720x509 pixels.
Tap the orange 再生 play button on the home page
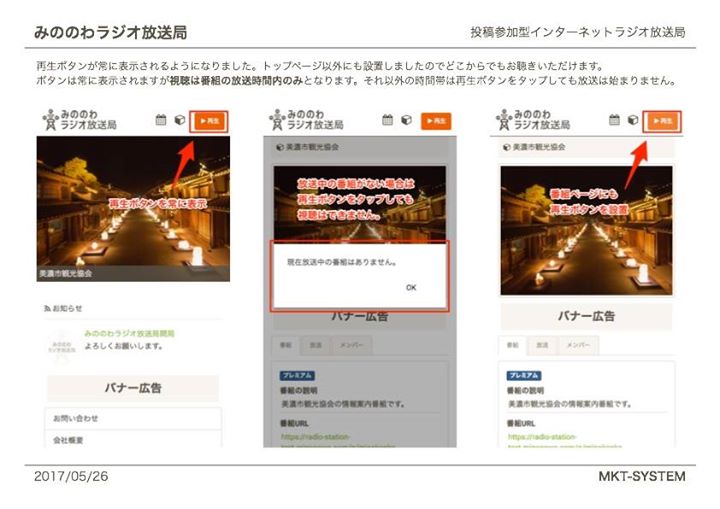(x=209, y=121)
